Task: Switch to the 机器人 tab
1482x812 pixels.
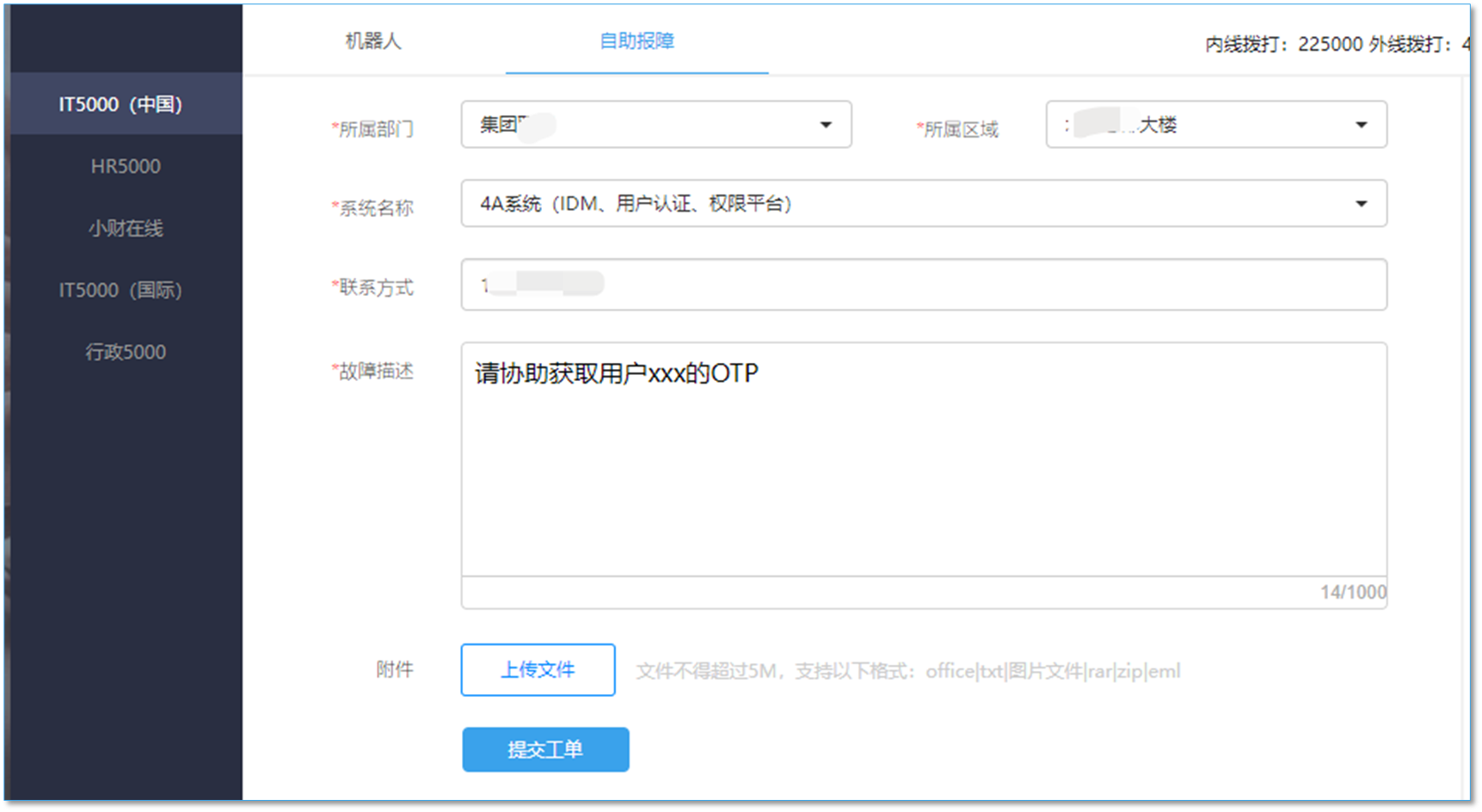Action: click(x=372, y=40)
